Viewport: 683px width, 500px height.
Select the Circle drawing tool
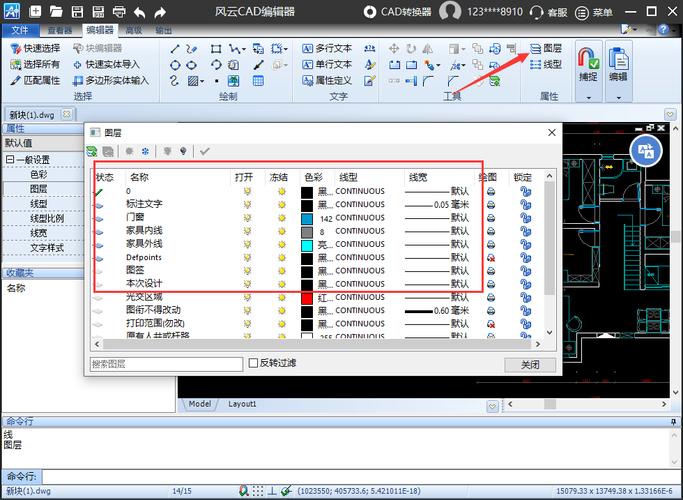pyautogui.click(x=175, y=65)
